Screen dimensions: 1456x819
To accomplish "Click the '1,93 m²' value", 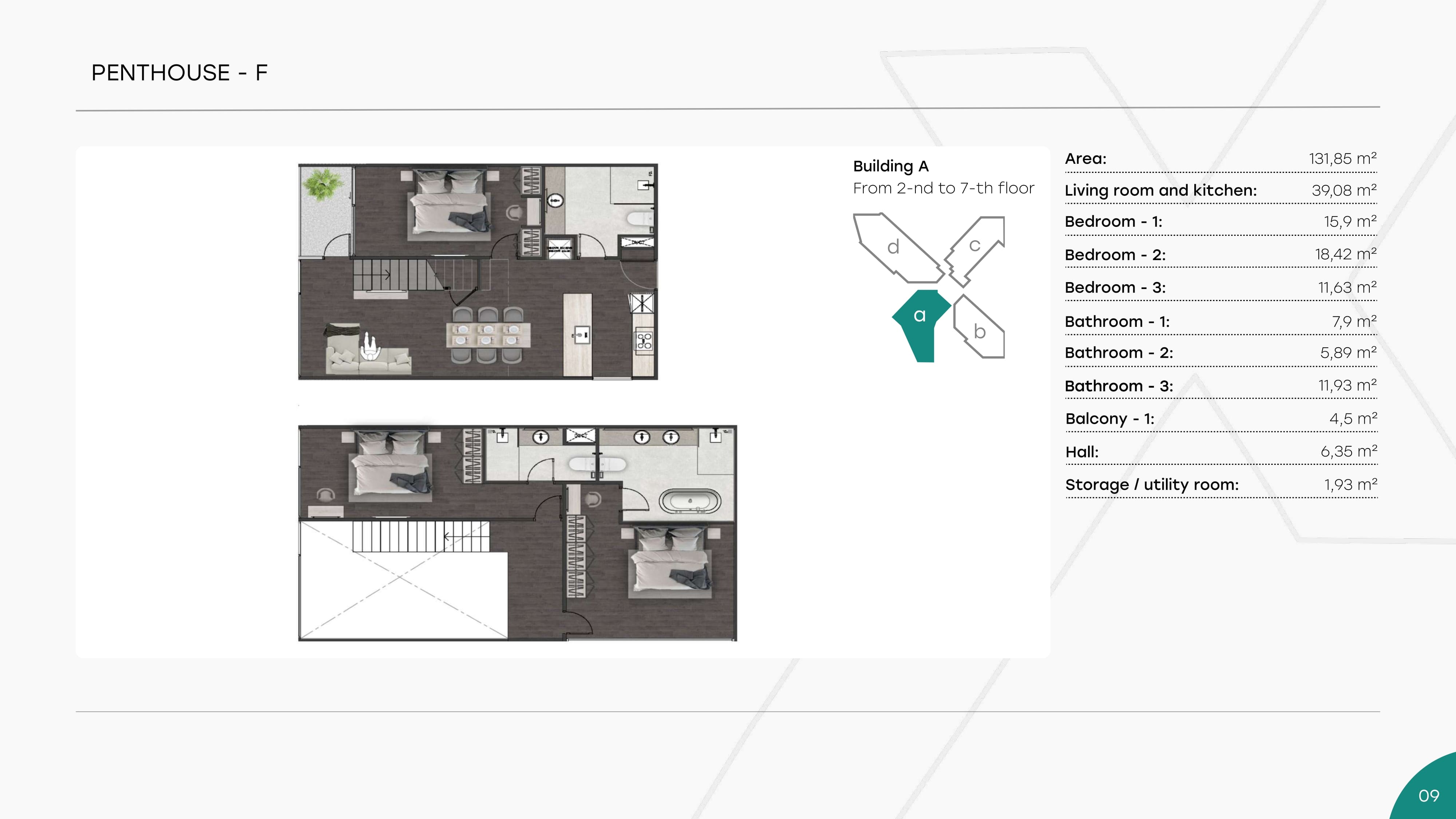I will click(1351, 485).
